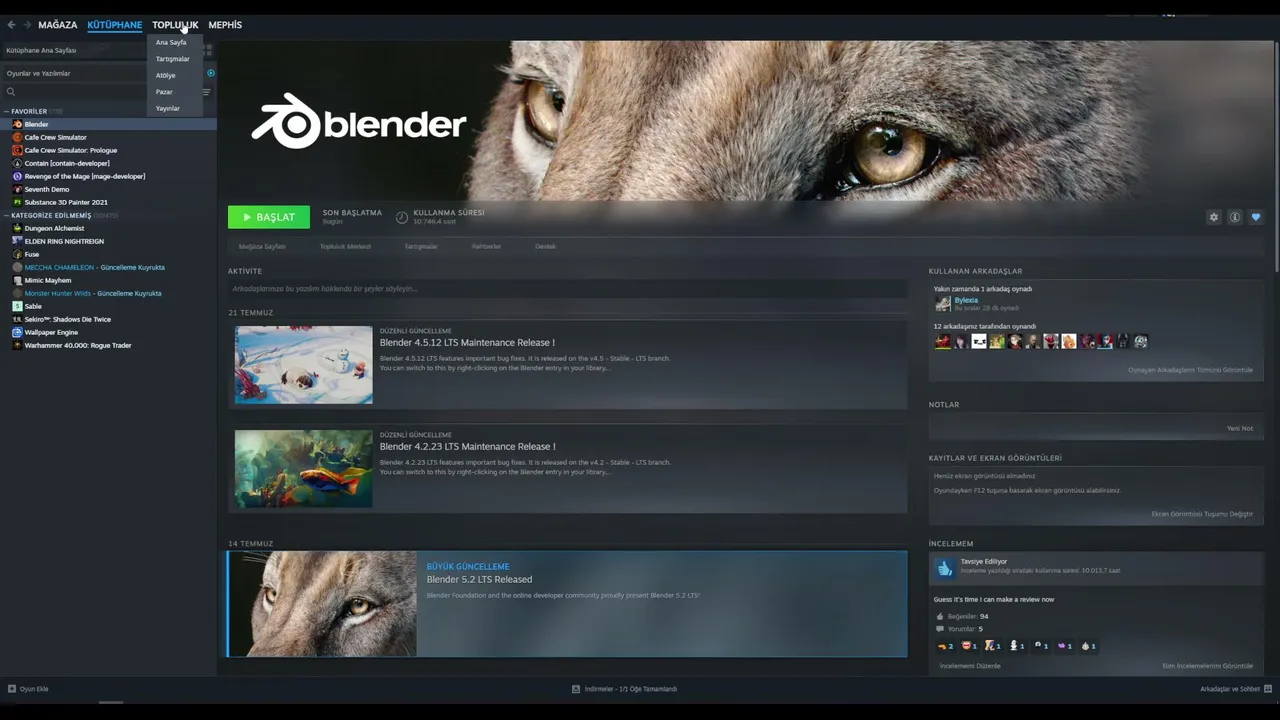Open Blender 5.2 LTS Released thumbnail
The width and height of the screenshot is (1280, 720).
click(x=322, y=604)
